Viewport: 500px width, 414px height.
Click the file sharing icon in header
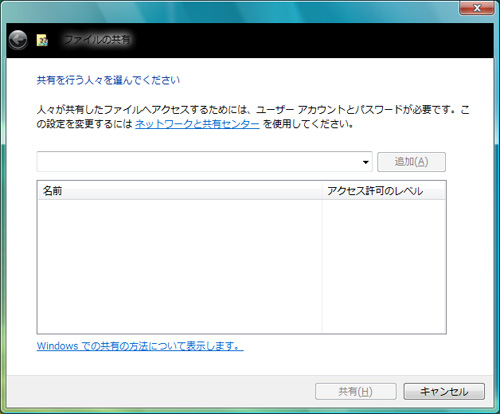42,40
